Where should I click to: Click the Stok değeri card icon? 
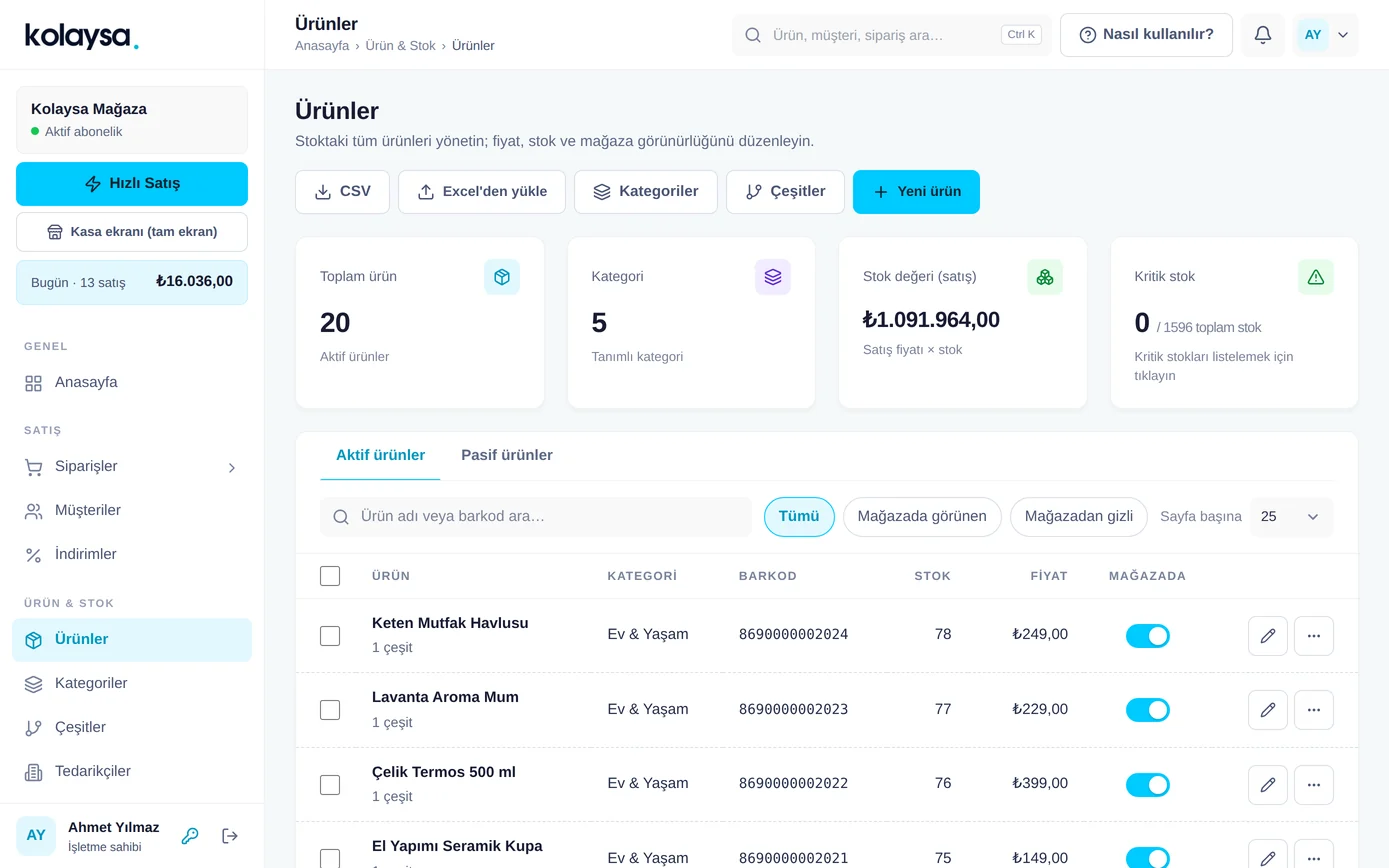pyautogui.click(x=1045, y=277)
